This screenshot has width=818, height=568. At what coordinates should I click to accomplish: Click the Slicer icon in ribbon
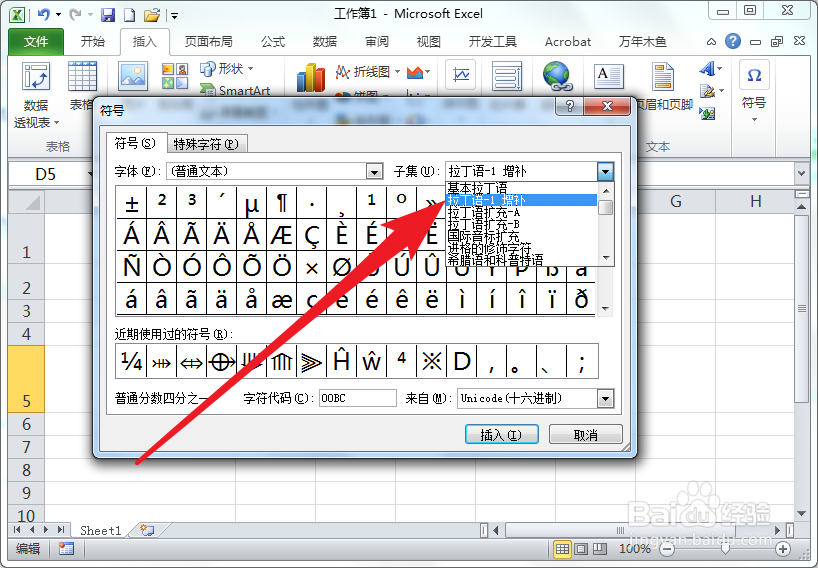[x=507, y=76]
